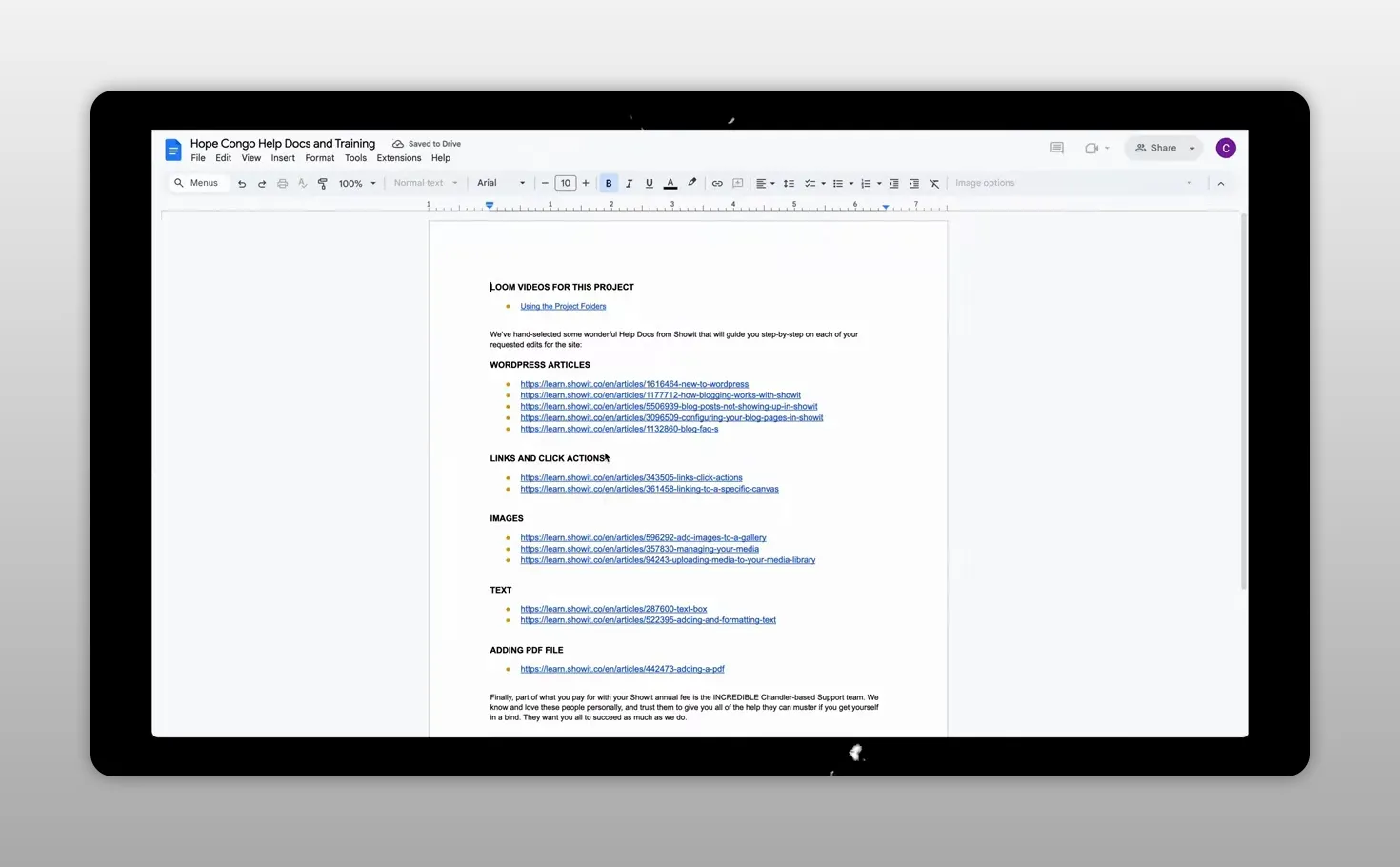Click the Checklist icon
The width and height of the screenshot is (1400, 867).
(810, 183)
